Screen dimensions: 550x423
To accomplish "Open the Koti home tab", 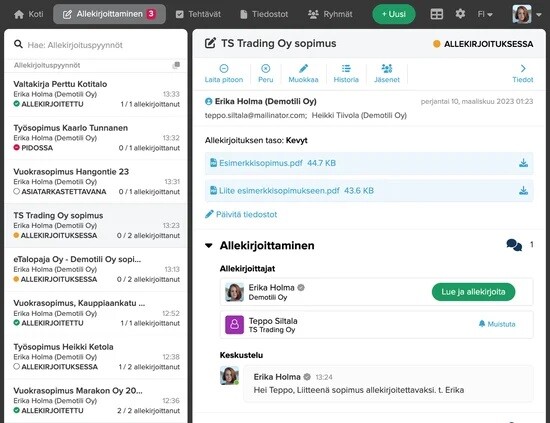I will pos(28,14).
